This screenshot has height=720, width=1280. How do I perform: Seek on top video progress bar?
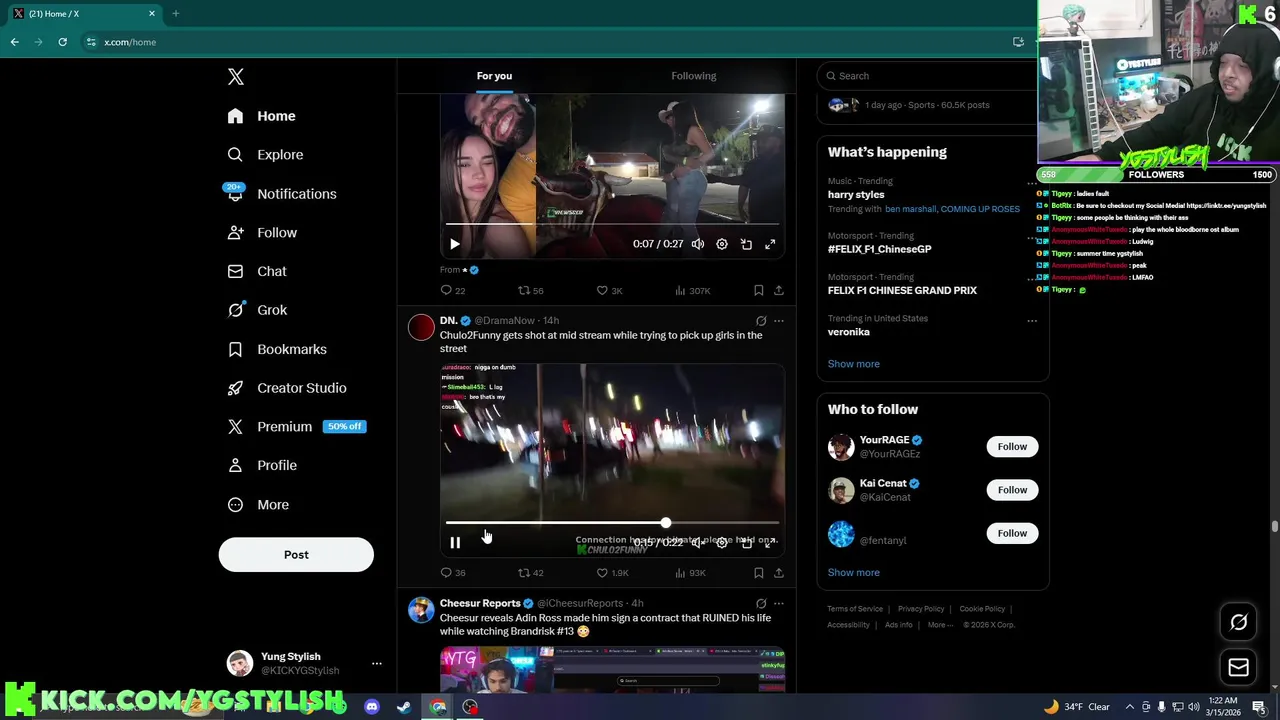[x=612, y=224]
